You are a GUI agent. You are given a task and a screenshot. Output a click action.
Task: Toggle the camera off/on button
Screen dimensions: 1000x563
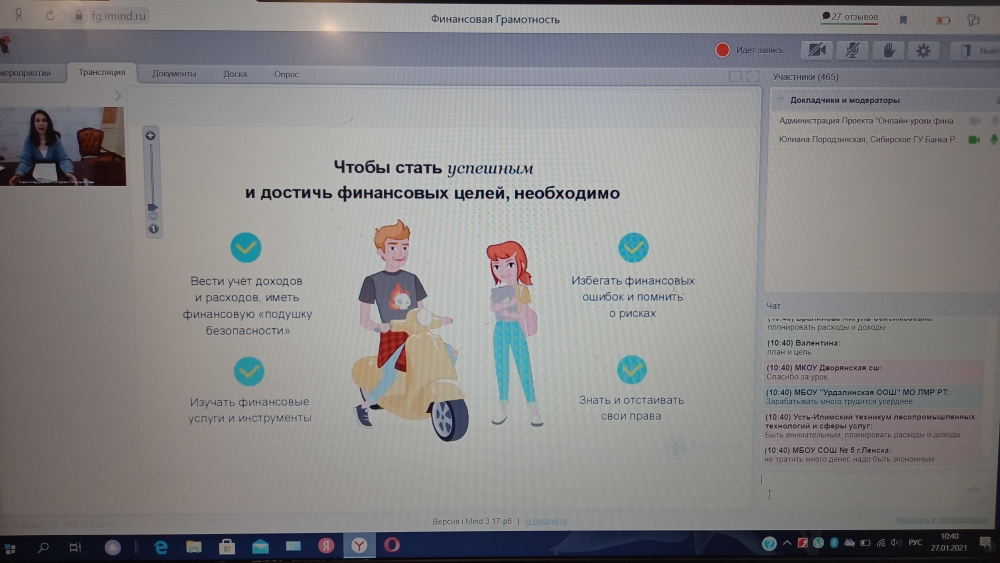(818, 50)
